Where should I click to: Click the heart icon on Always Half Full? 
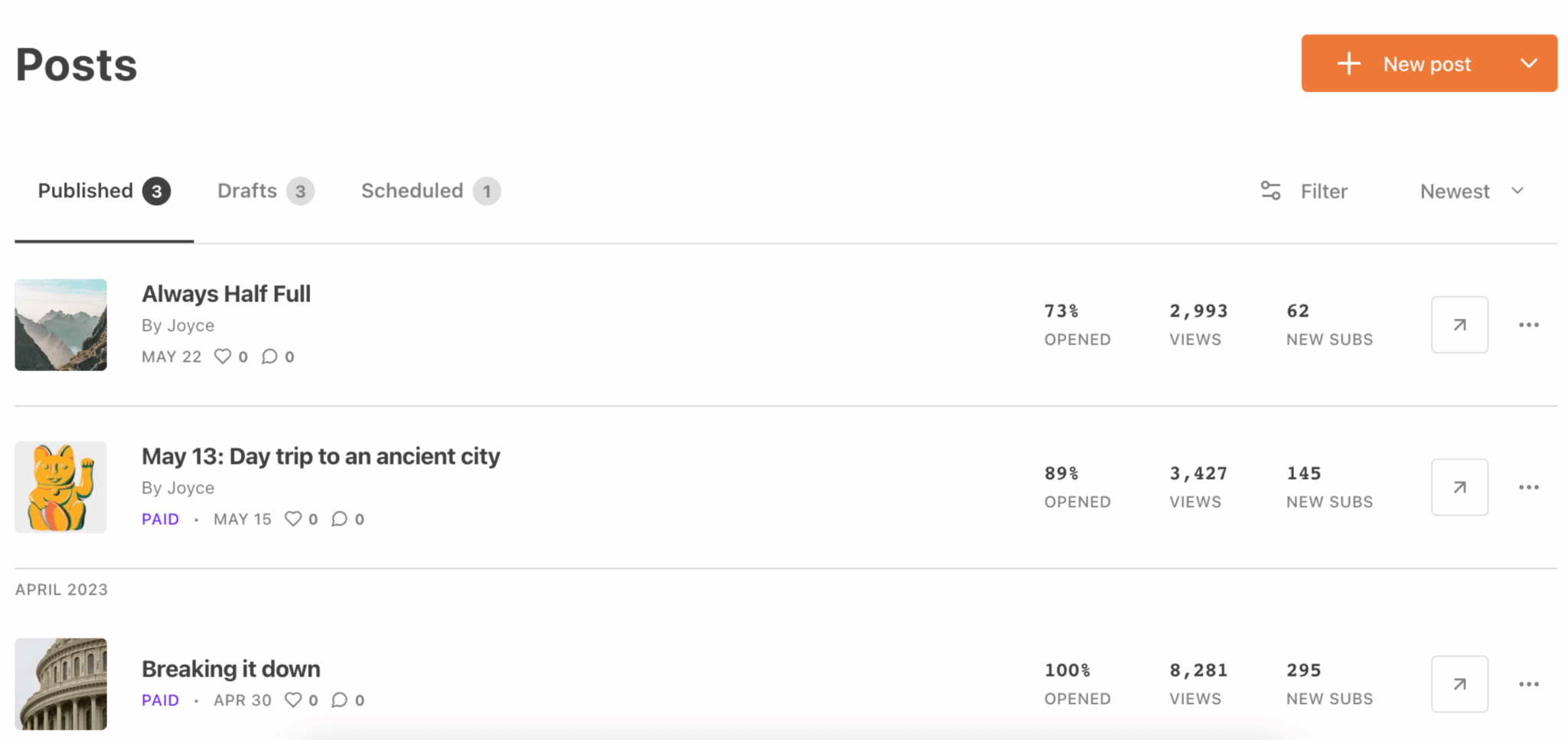(223, 357)
